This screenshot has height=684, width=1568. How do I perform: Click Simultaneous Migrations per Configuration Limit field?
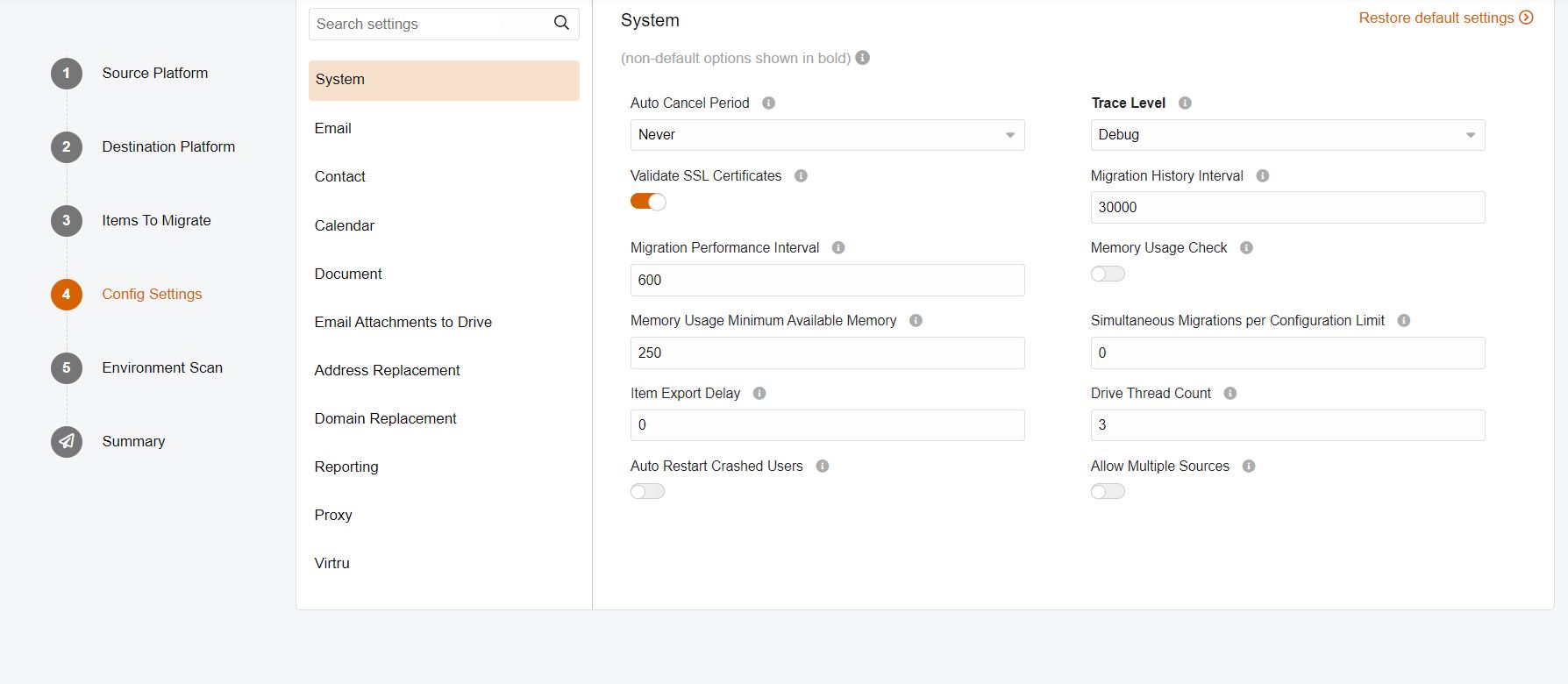1287,353
